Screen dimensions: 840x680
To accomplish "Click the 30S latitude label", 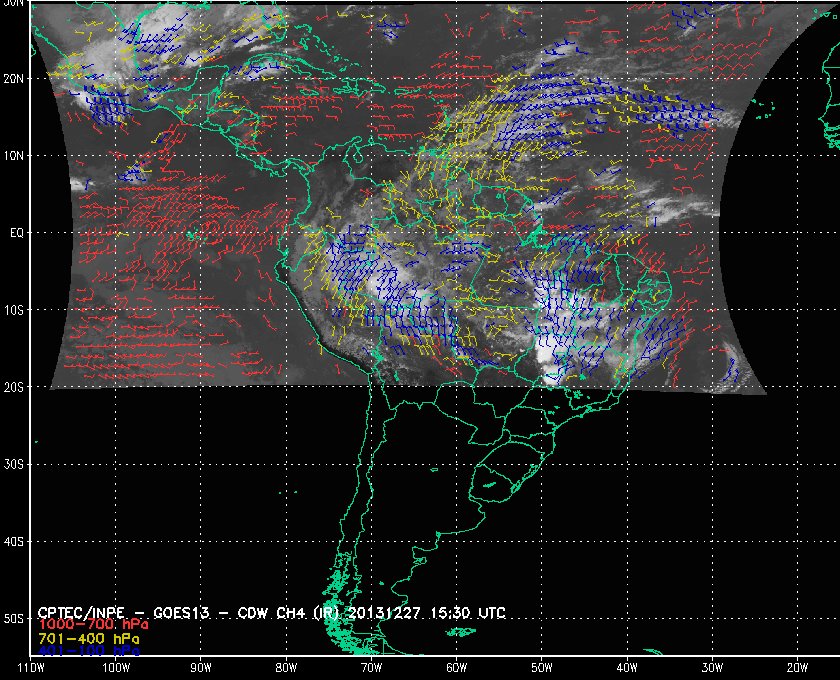I will click(13, 464).
